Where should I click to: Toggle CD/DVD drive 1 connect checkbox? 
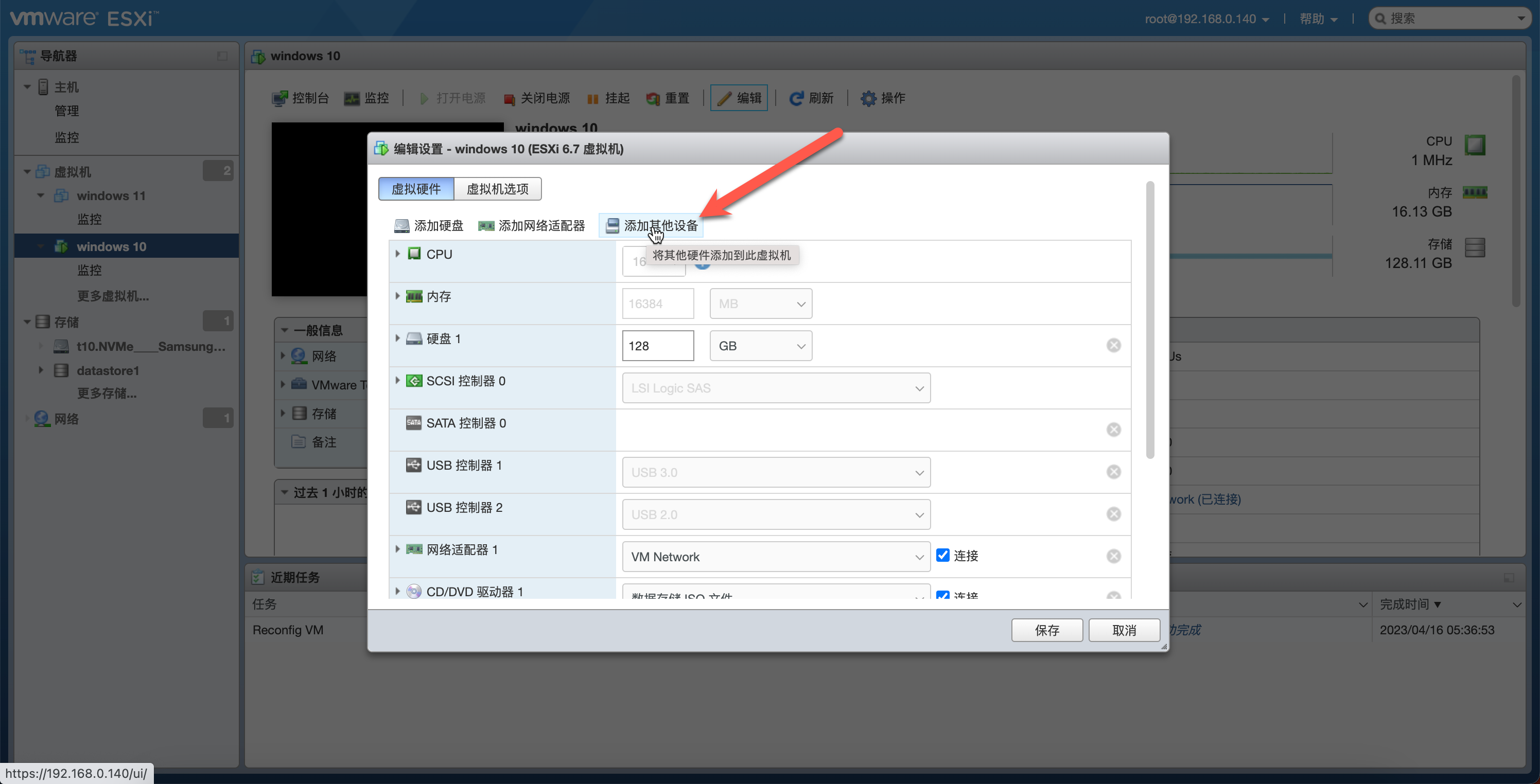(943, 595)
